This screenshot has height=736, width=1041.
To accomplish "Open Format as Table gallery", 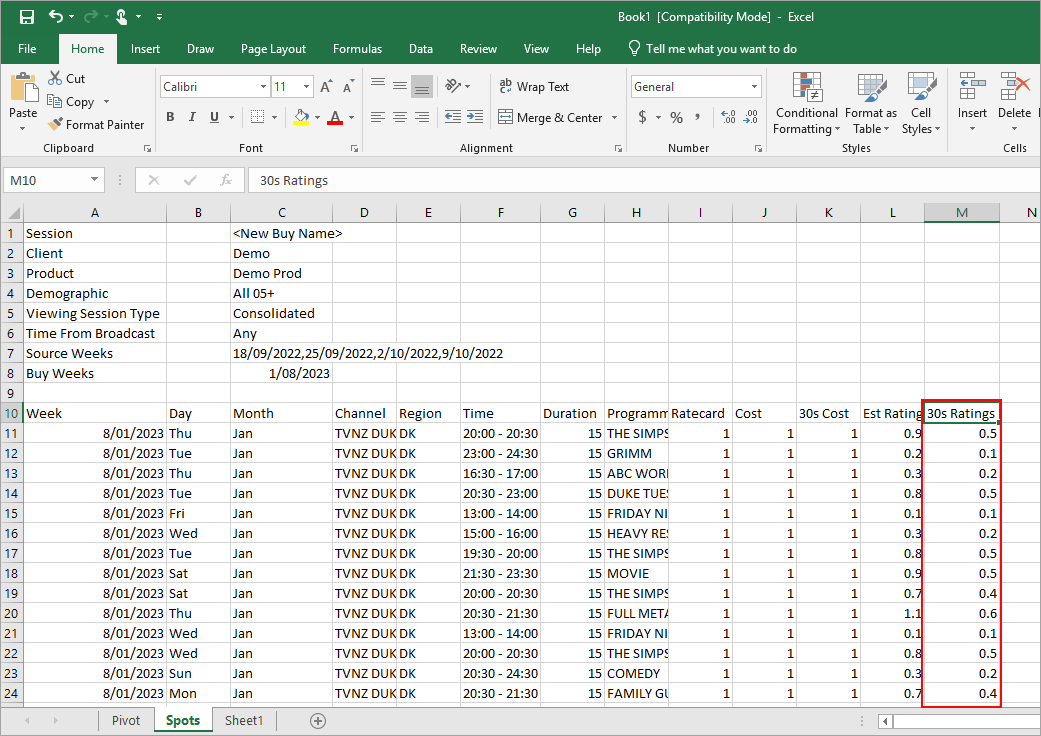I will pyautogui.click(x=871, y=104).
